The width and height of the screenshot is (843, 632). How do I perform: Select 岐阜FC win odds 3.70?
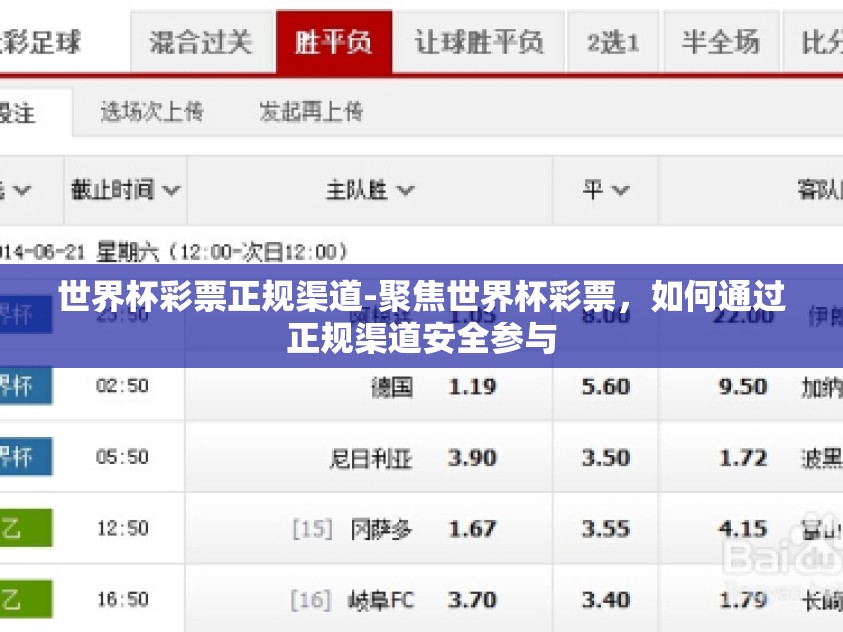coord(472,600)
